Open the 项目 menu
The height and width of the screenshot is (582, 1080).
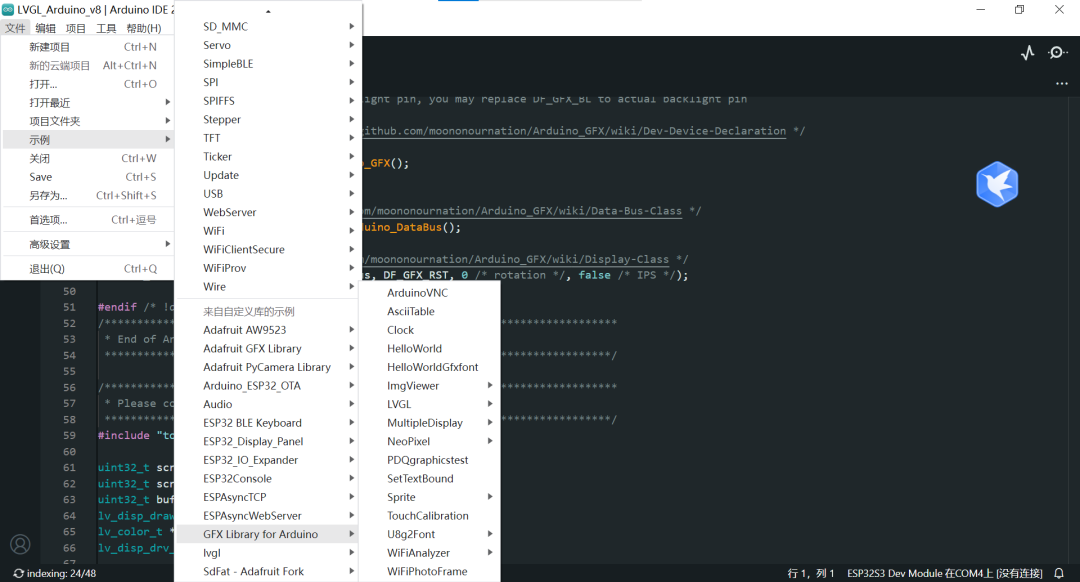[76, 28]
